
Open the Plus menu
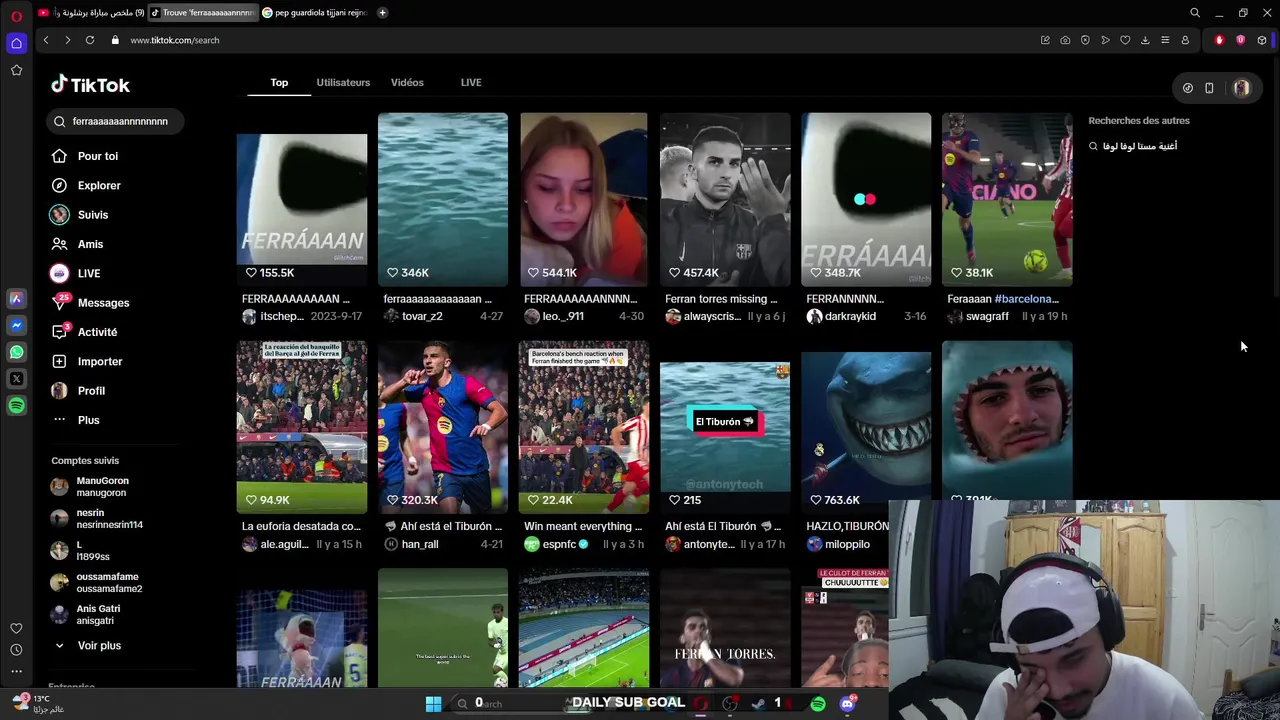pyautogui.click(x=76, y=420)
